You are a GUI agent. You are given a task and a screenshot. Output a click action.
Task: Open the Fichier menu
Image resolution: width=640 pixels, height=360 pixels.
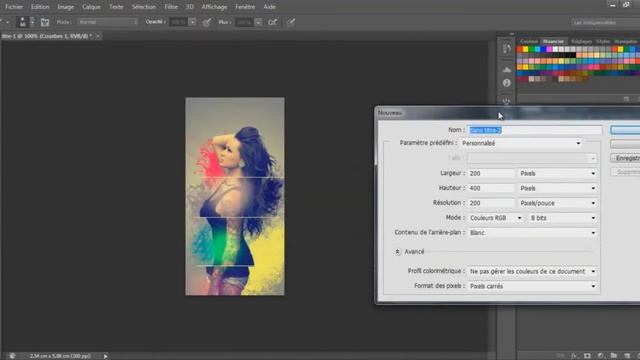tap(14, 7)
